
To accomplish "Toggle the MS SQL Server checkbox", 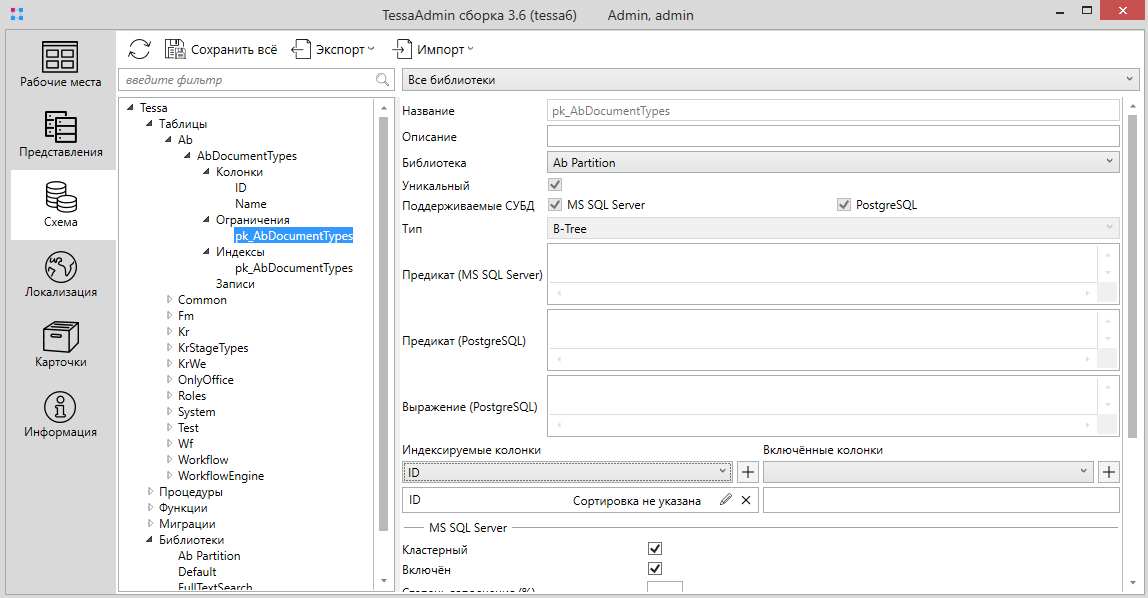I will click(x=555, y=205).
